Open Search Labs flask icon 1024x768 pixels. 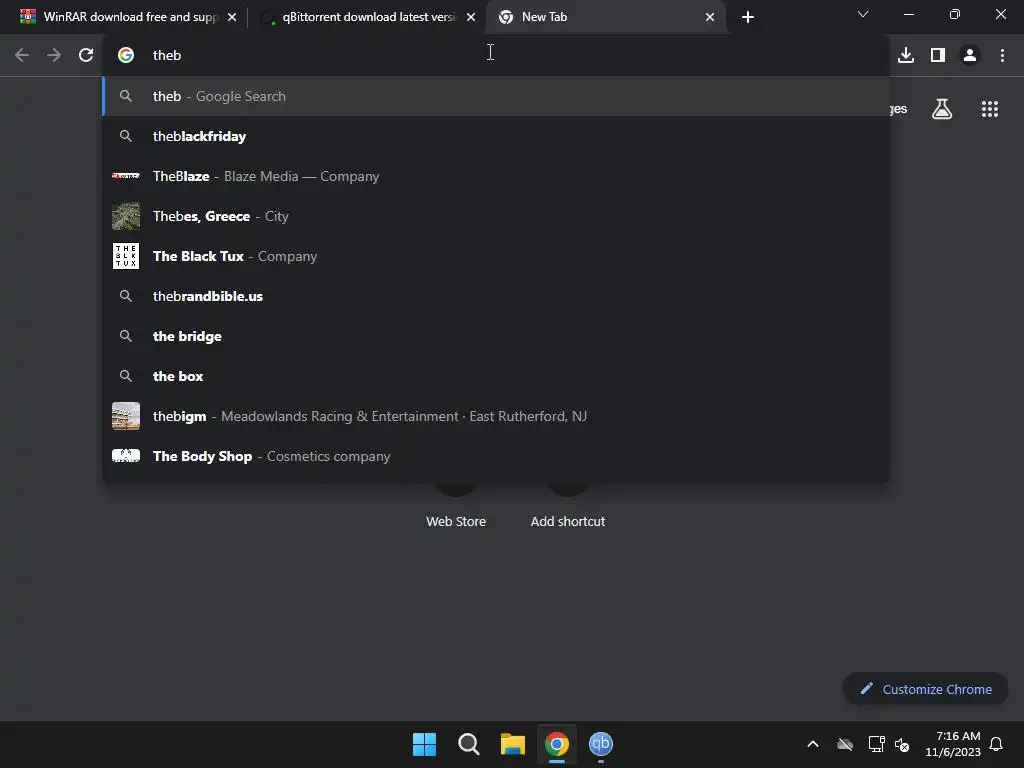(942, 109)
